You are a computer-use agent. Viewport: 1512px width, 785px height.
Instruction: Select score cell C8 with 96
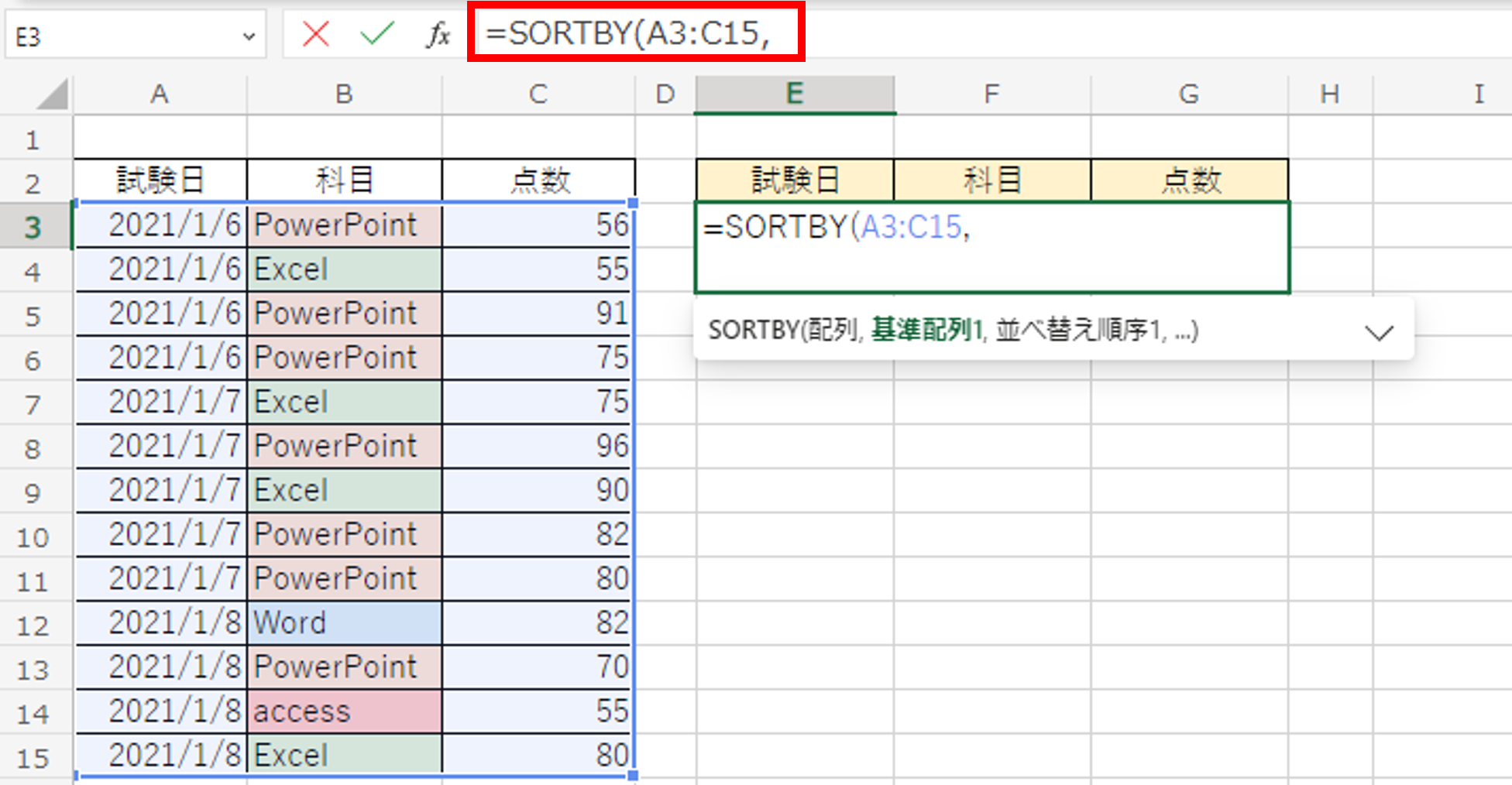538,446
